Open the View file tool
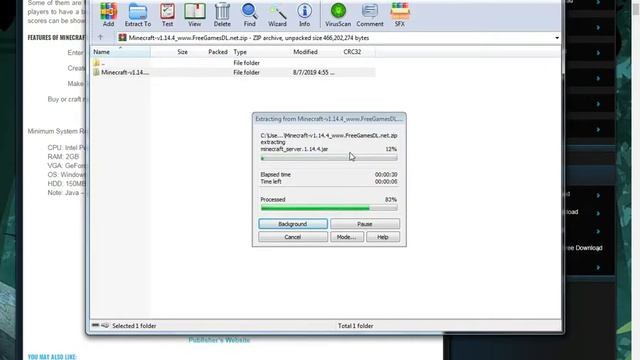The image size is (640, 360). (x=195, y=15)
